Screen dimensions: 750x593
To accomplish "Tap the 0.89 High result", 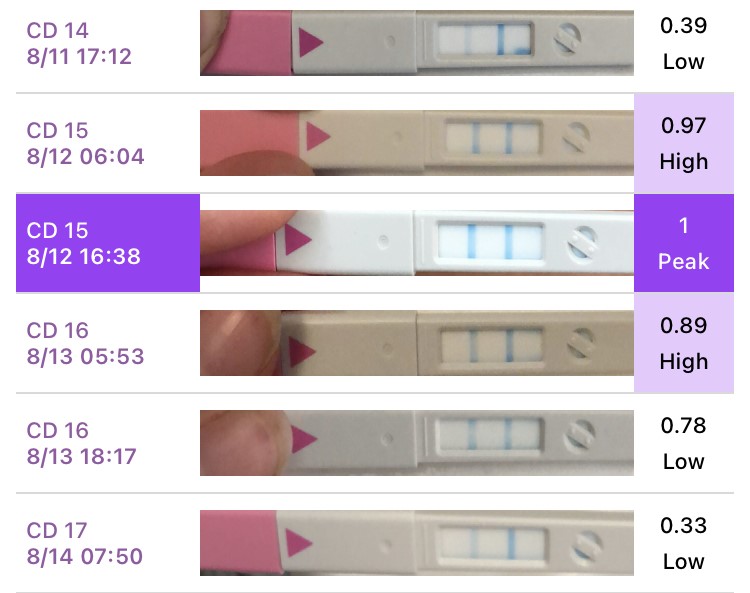I will pyautogui.click(x=684, y=344).
